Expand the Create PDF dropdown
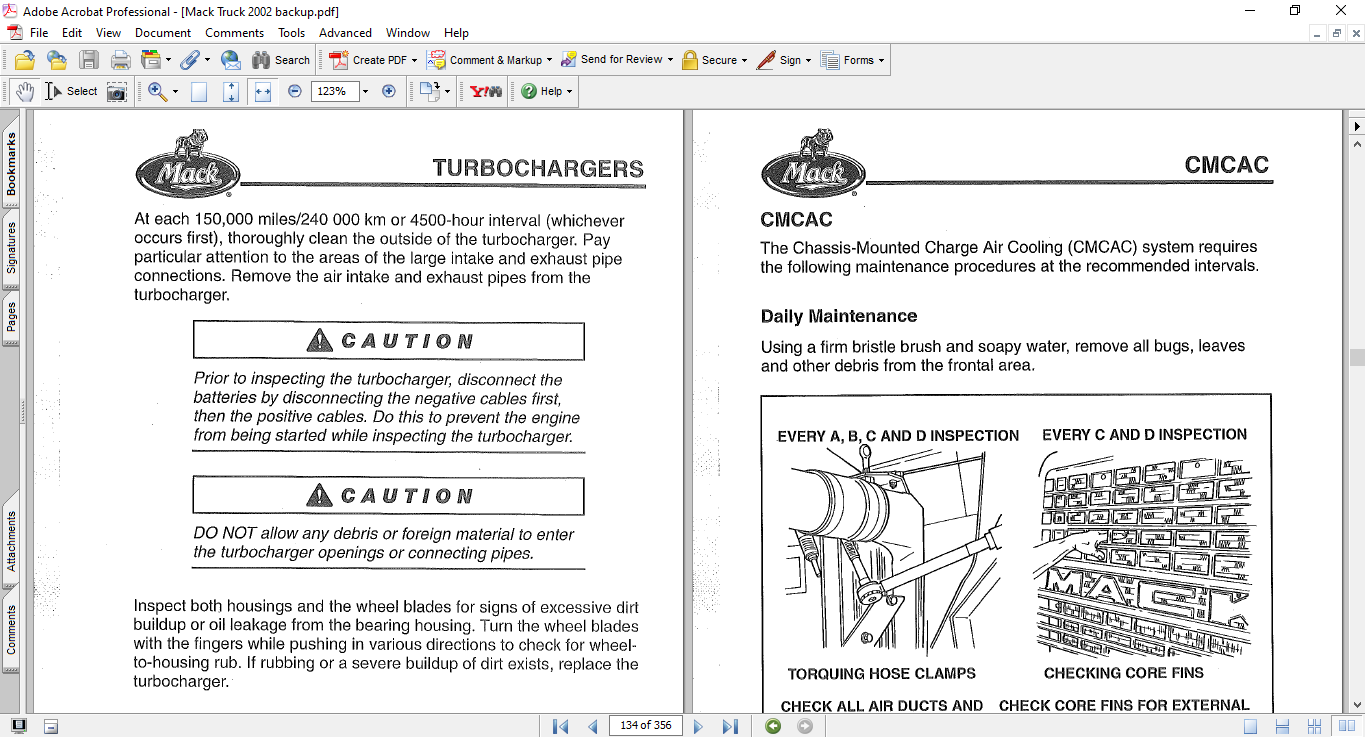This screenshot has width=1365, height=737. 414,60
